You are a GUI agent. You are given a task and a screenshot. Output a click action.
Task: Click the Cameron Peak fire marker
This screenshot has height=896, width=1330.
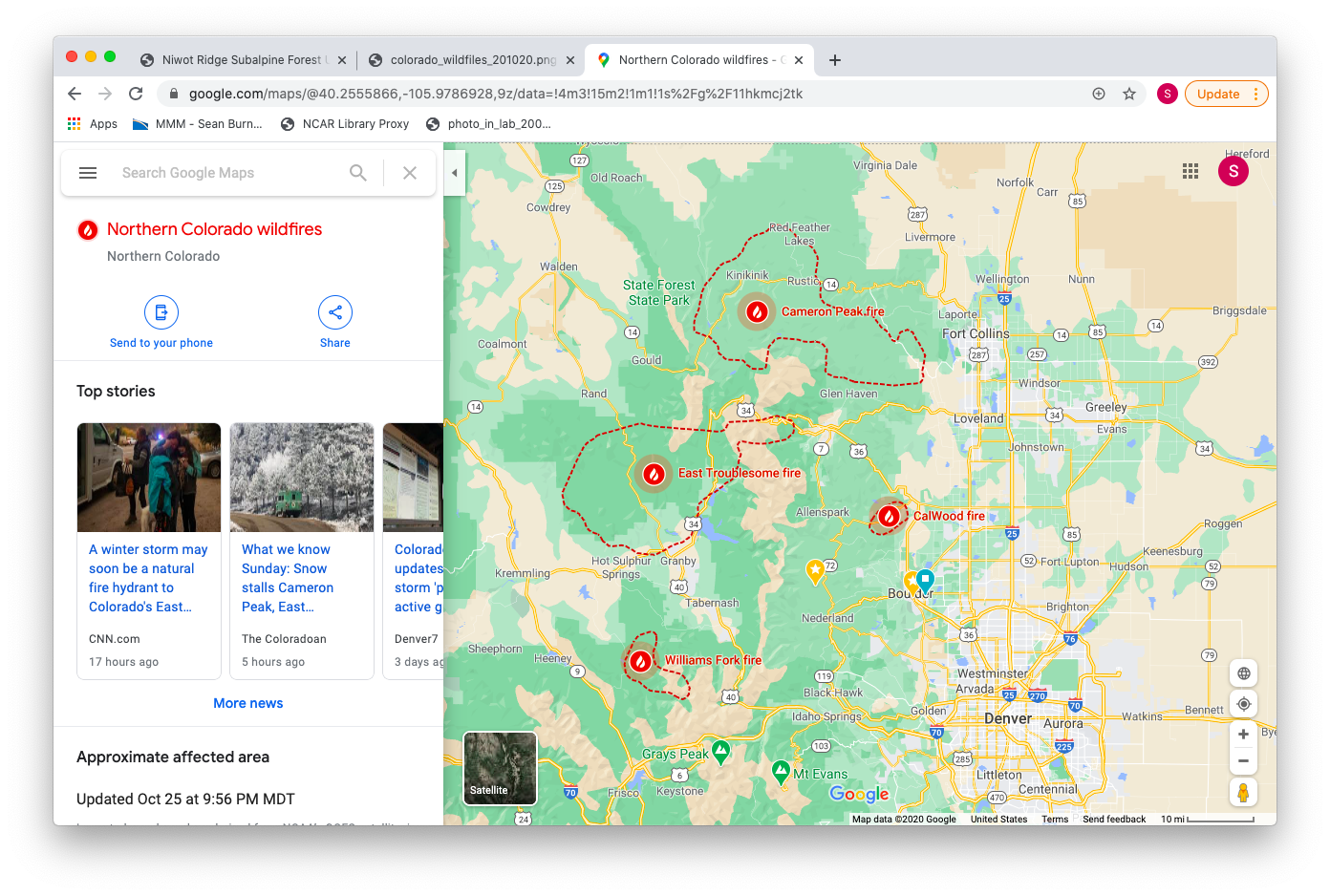click(757, 311)
